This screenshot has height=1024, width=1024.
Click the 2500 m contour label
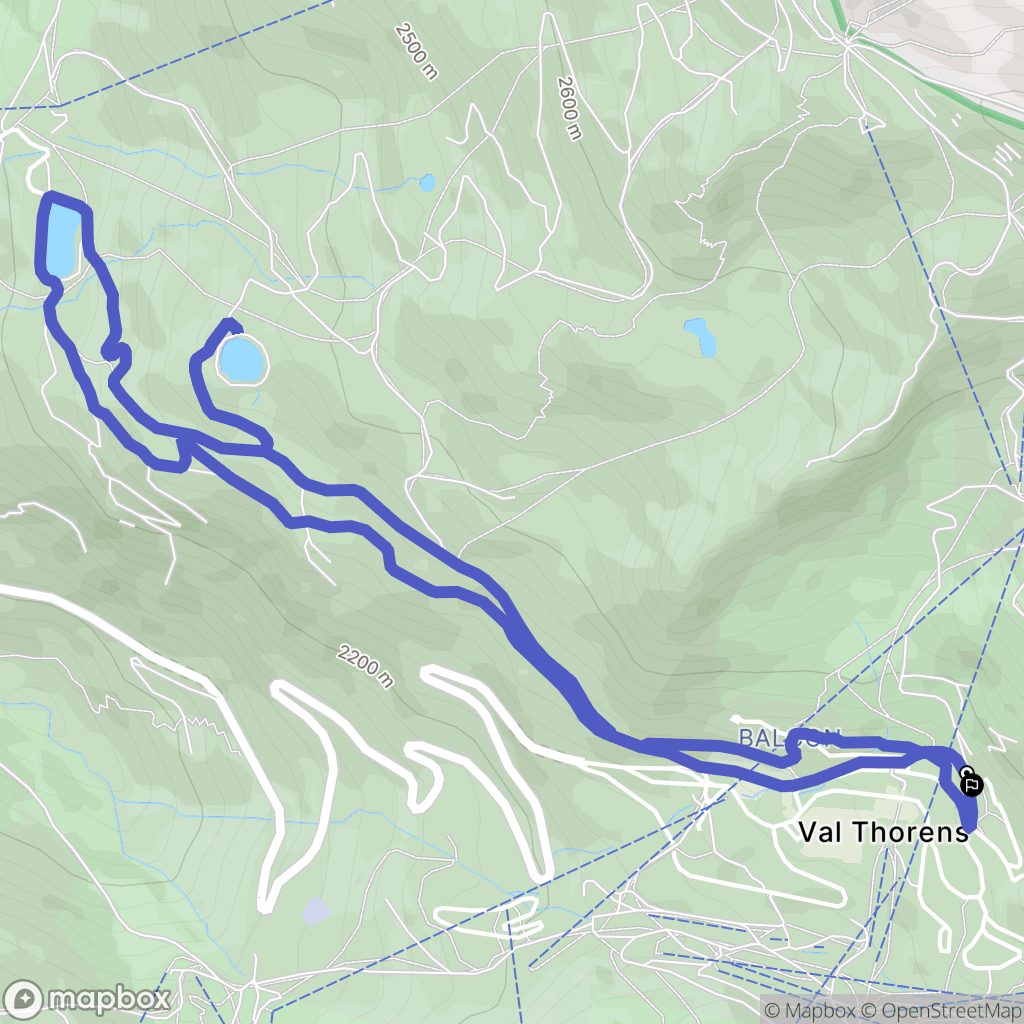(416, 52)
